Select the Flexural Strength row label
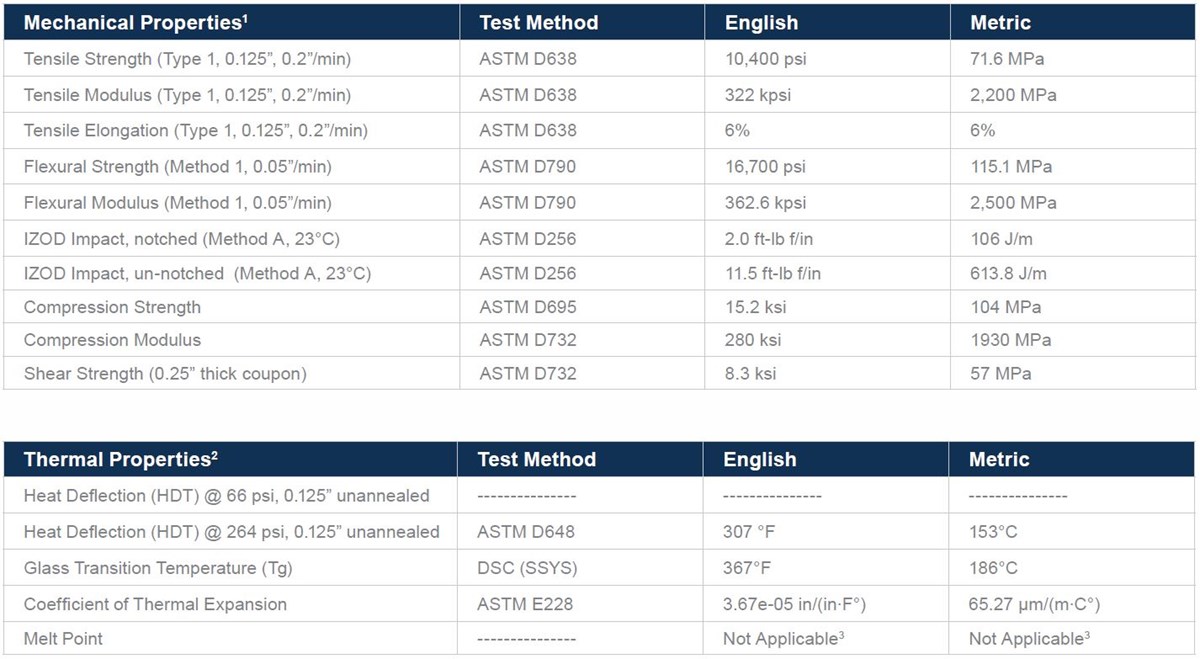Image resolution: width=1200 pixels, height=659 pixels. 177,167
